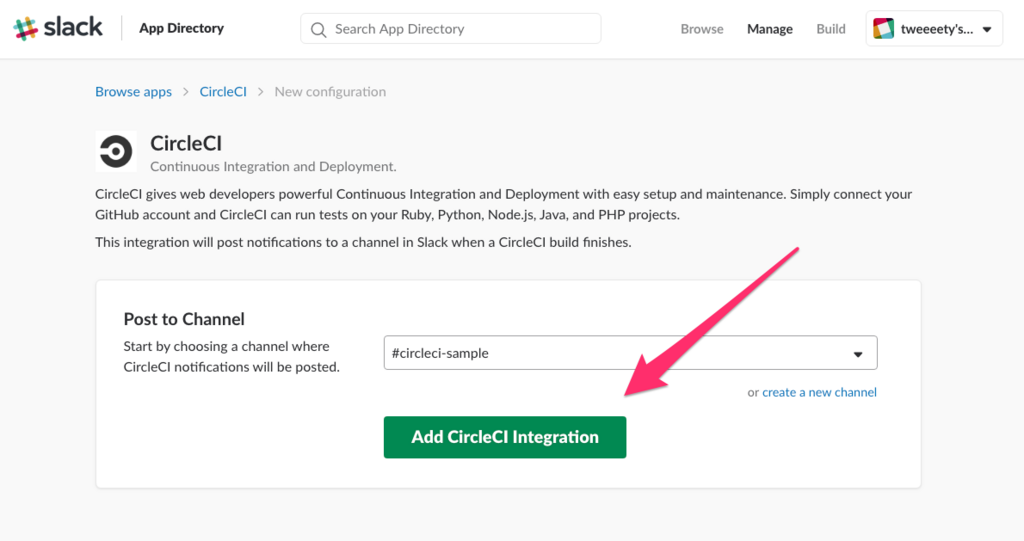Screen dimensions: 1024x541
Task: Select the Manage menu item
Action: click(x=770, y=29)
